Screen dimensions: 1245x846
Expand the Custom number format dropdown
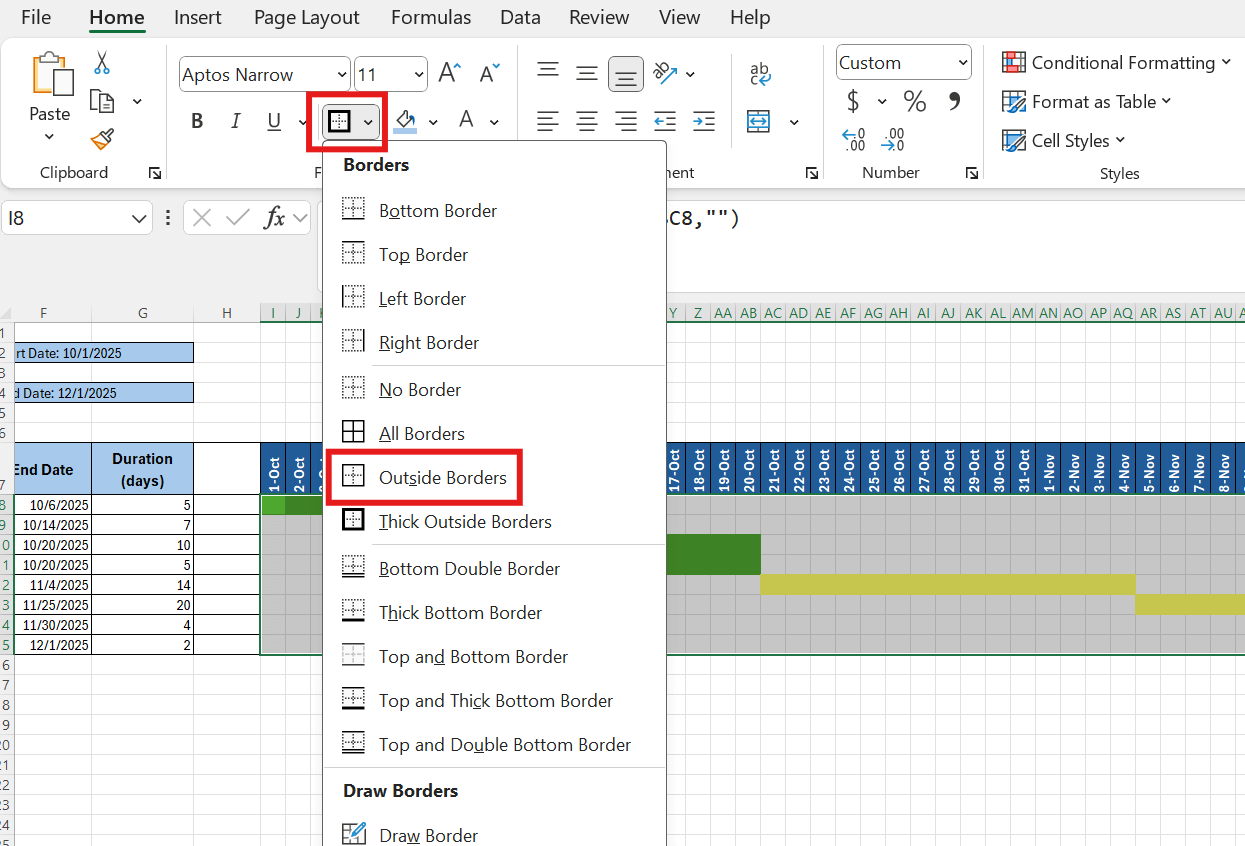tap(963, 63)
